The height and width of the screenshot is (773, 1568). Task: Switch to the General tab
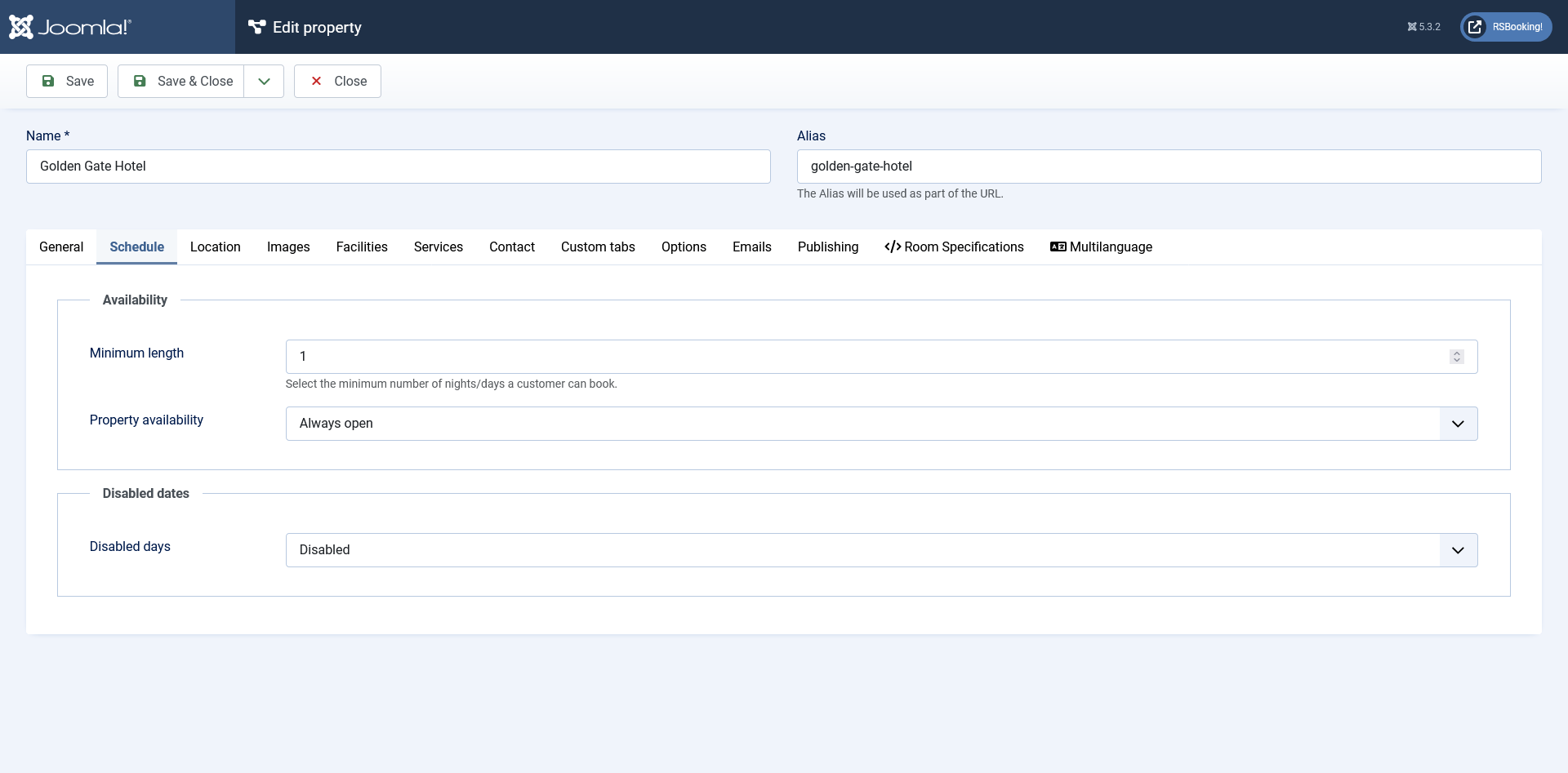(61, 247)
